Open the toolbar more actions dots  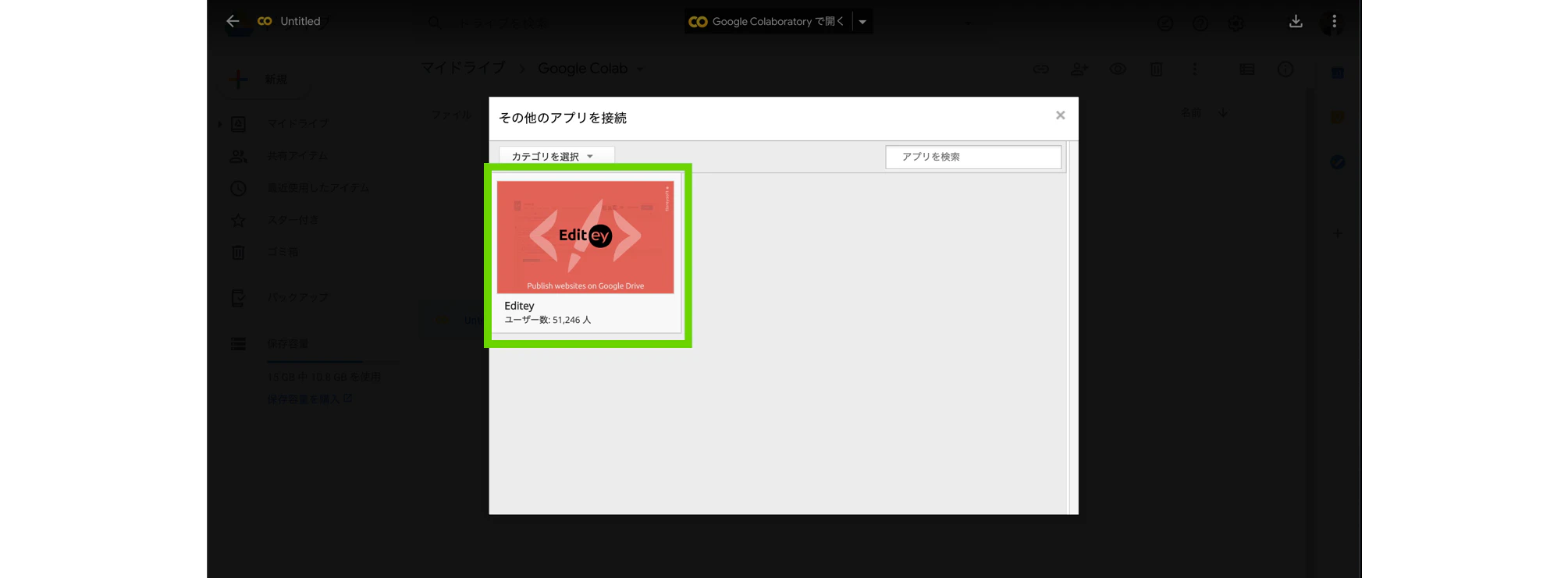click(x=1194, y=69)
